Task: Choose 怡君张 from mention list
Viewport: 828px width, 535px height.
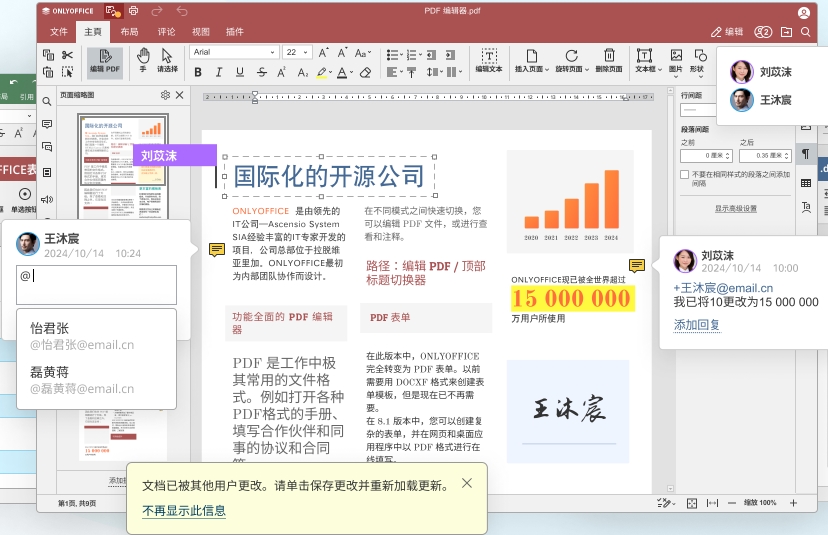Action: point(96,336)
